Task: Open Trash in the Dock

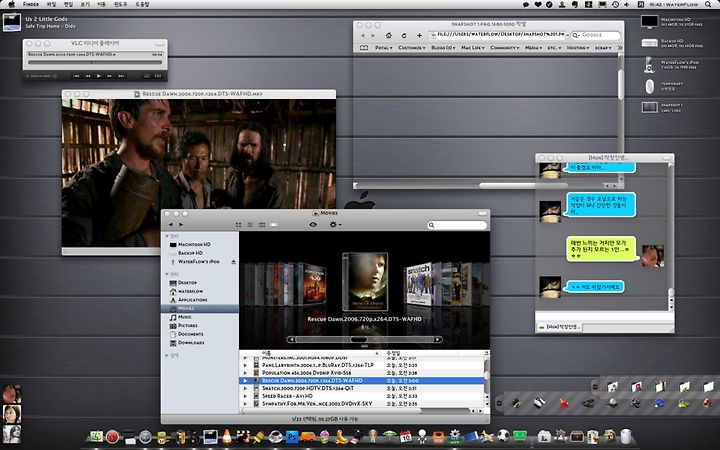Action: point(625,436)
